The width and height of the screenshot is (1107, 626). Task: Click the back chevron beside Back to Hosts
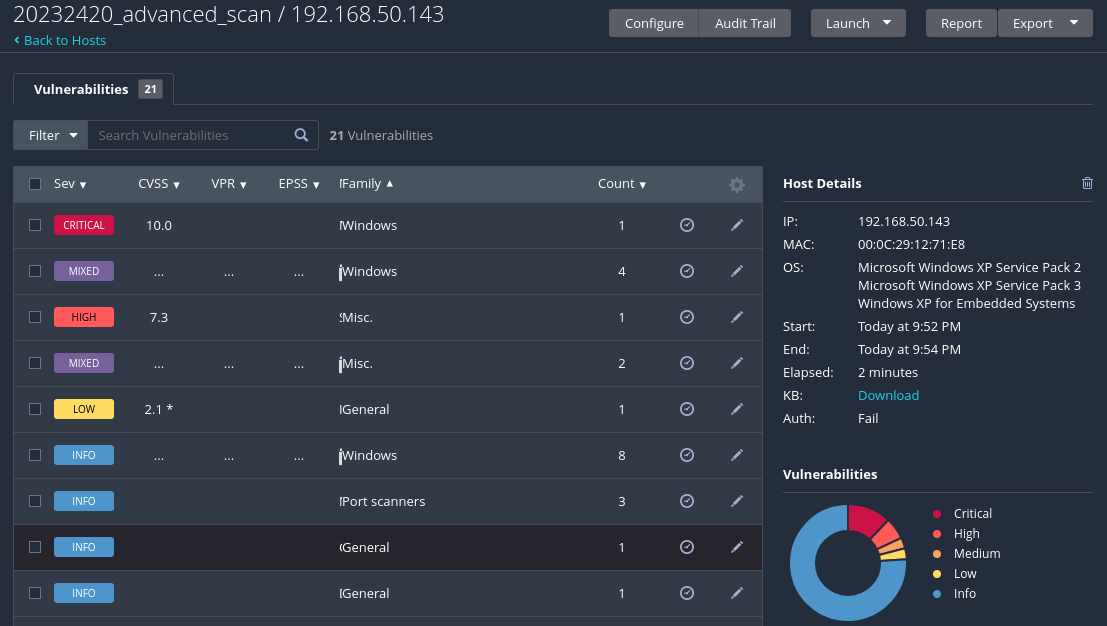pos(17,40)
